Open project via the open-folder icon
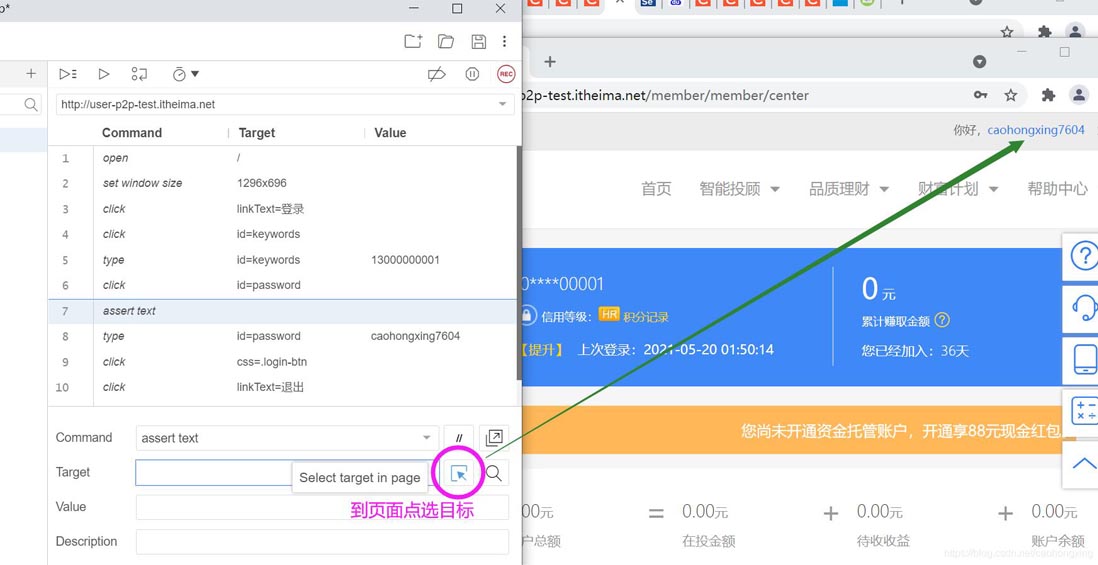This screenshot has width=1098, height=565. [x=446, y=41]
